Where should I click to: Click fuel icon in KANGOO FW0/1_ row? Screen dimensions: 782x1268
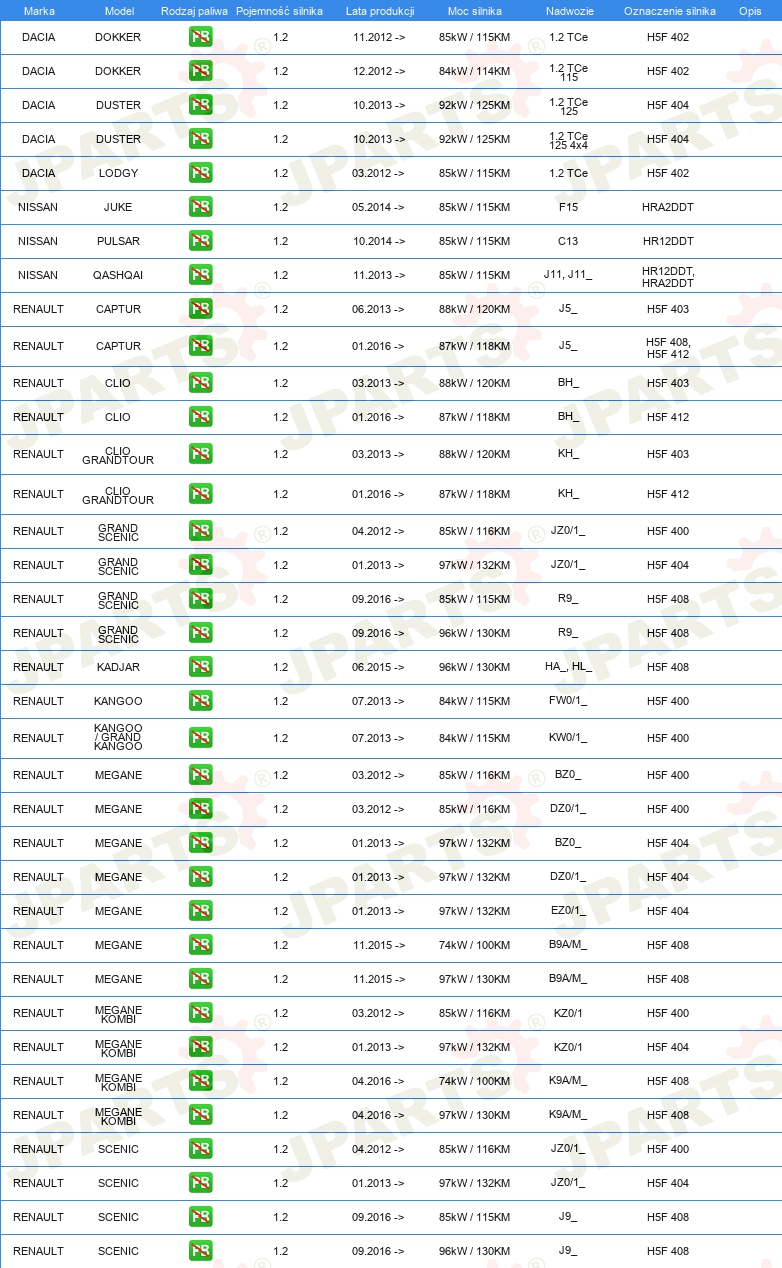[200, 701]
